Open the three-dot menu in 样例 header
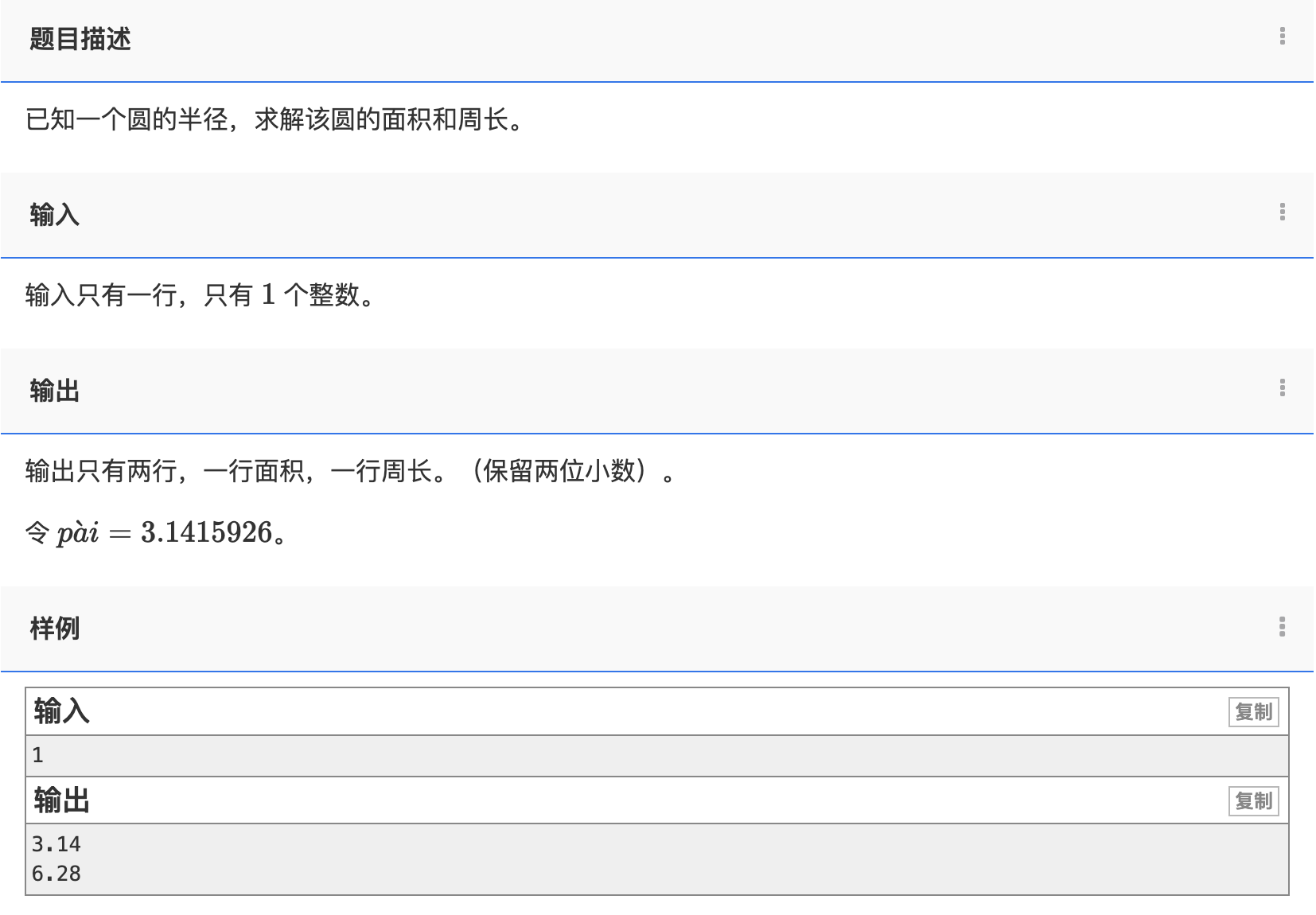This screenshot has width=1316, height=915. tap(1282, 627)
